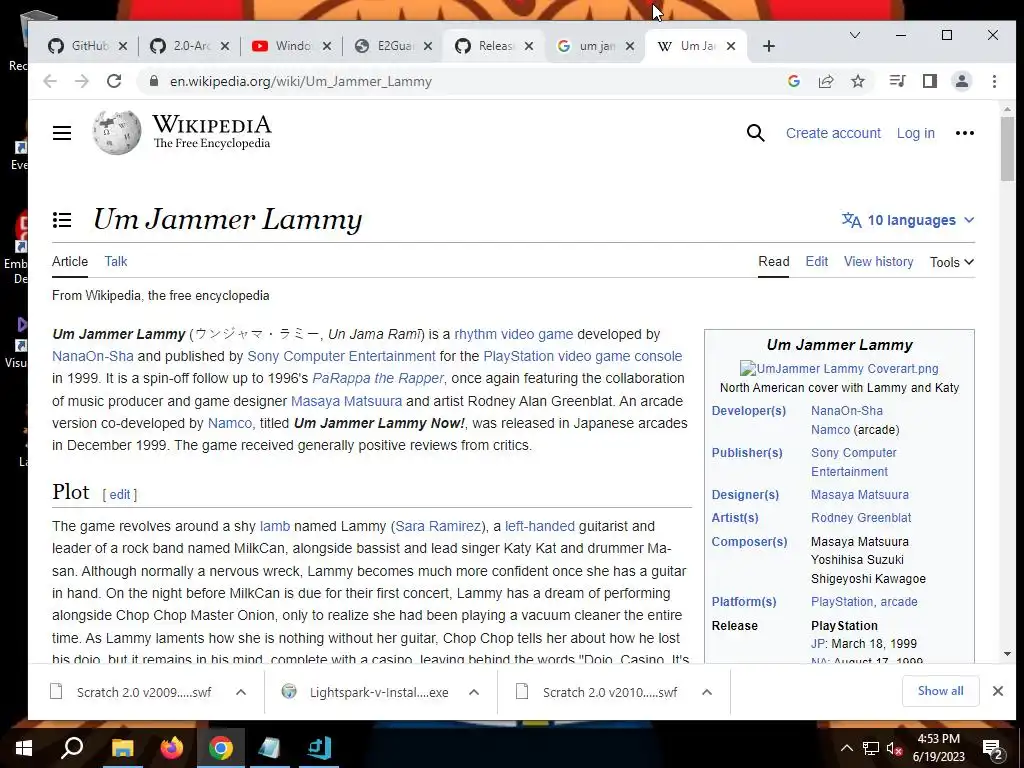This screenshot has height=768, width=1024.
Task: Go forward with the browser forward arrow
Action: 82,81
